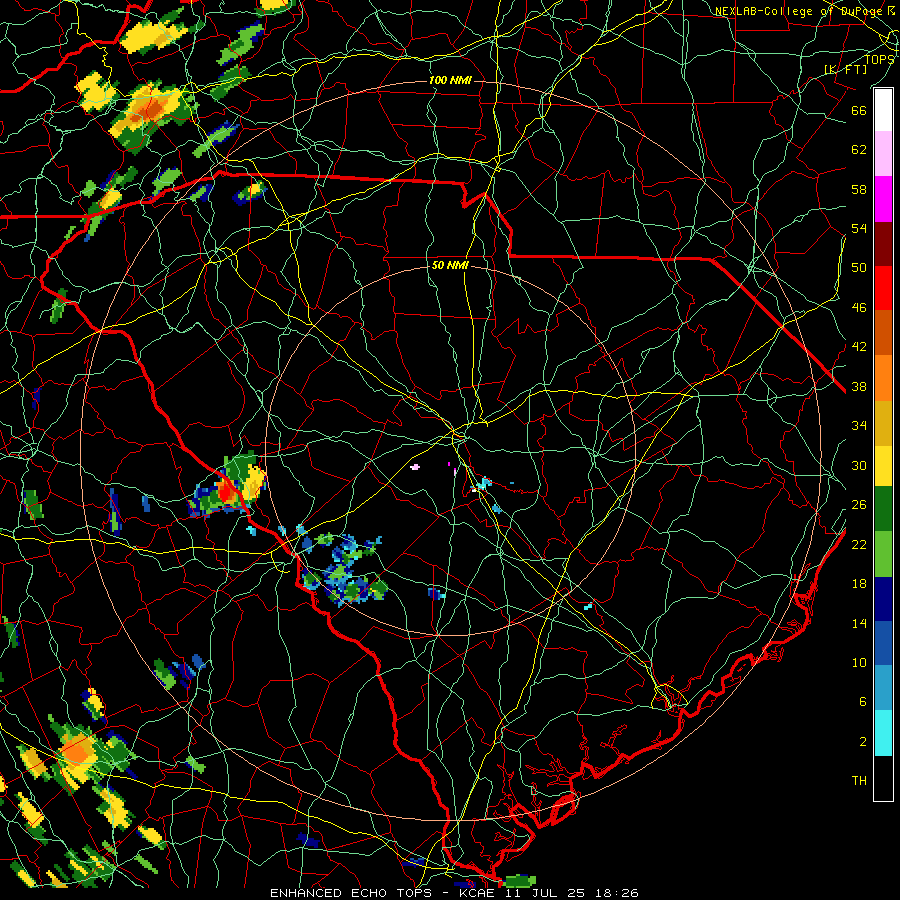This screenshot has height=900, width=900.
Task: Click the '18' legend value
Action: [x=859, y=583]
